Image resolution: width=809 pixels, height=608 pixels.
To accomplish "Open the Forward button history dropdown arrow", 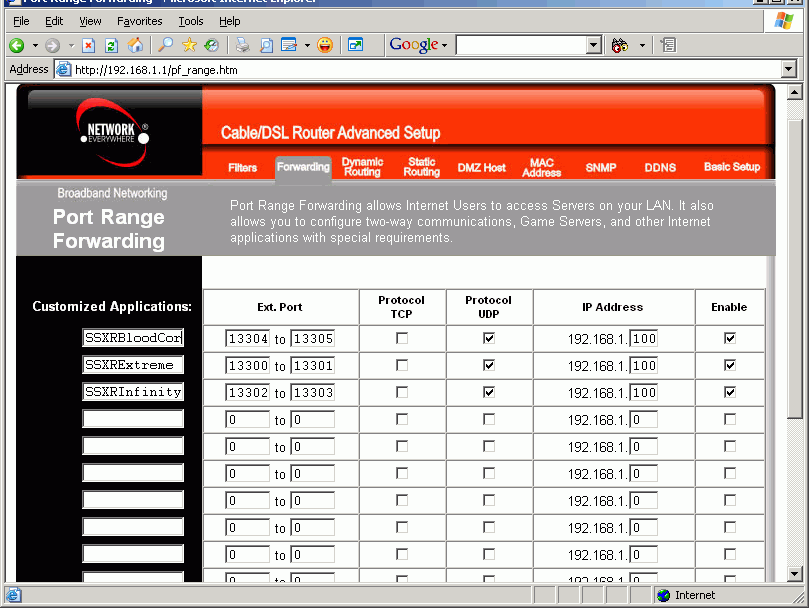I will [71, 45].
